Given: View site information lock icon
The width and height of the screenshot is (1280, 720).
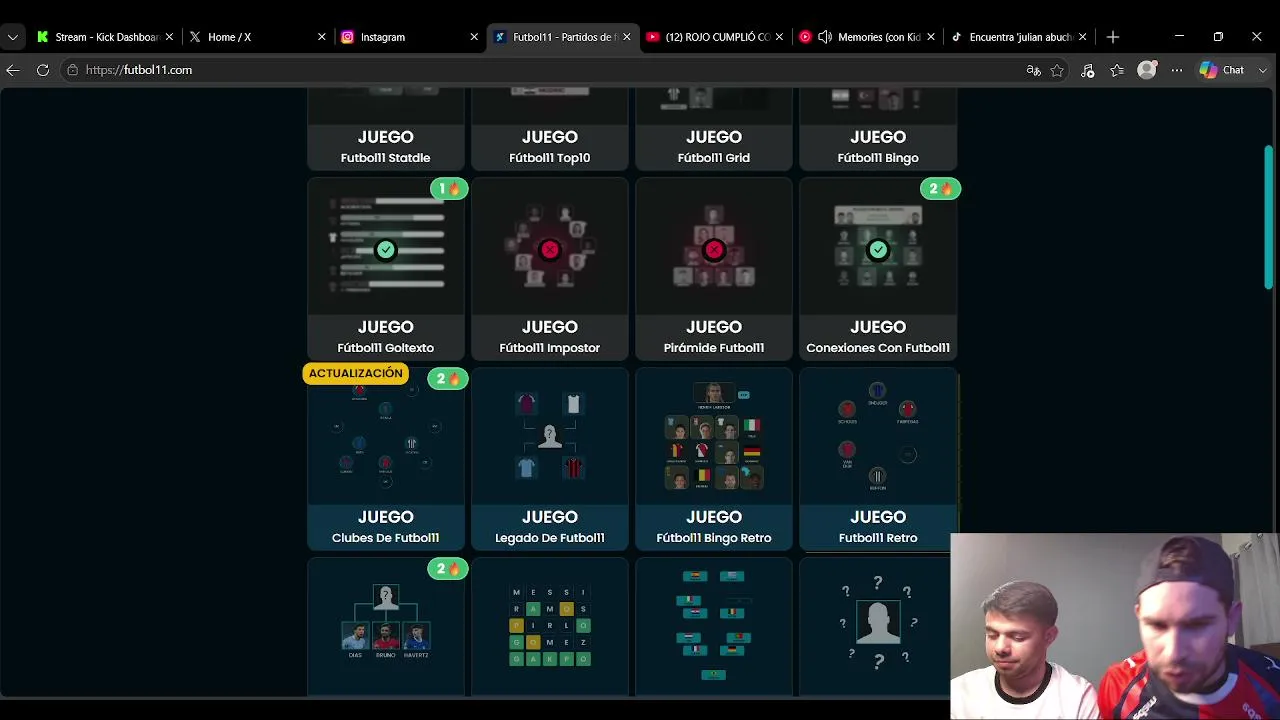Looking at the screenshot, I should pyautogui.click(x=72, y=70).
